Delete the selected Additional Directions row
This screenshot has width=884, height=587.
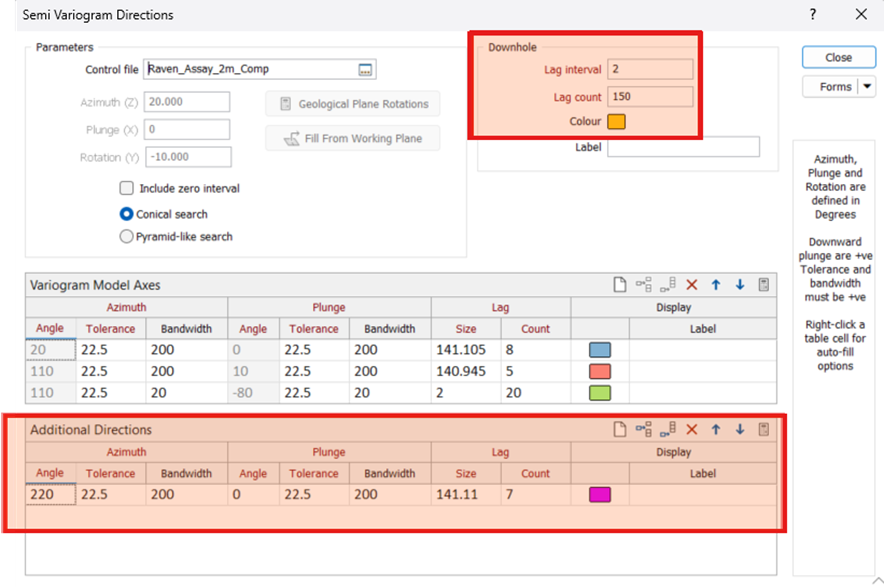(691, 429)
